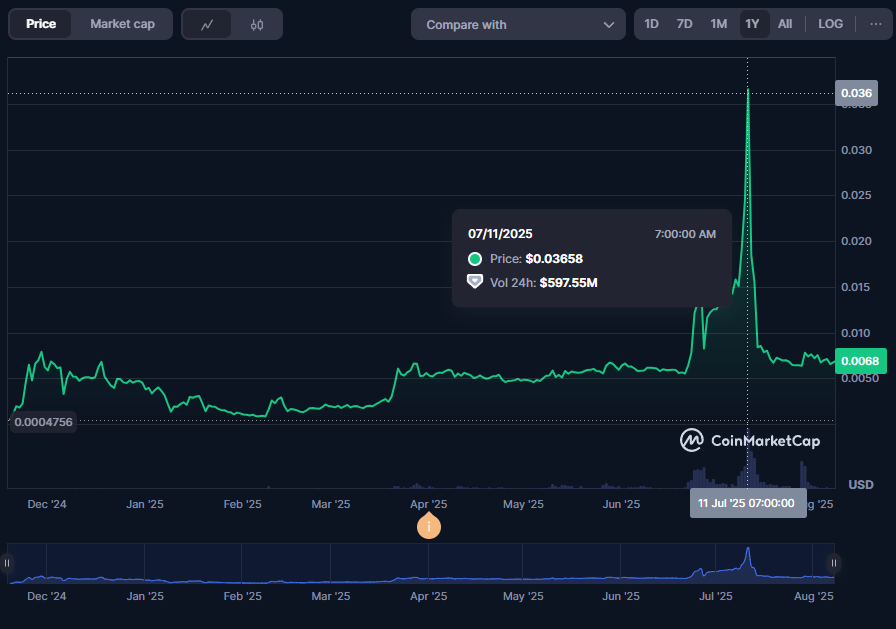Open the more options ellipsis menu
Viewport: 896px width, 629px height.
[x=875, y=24]
